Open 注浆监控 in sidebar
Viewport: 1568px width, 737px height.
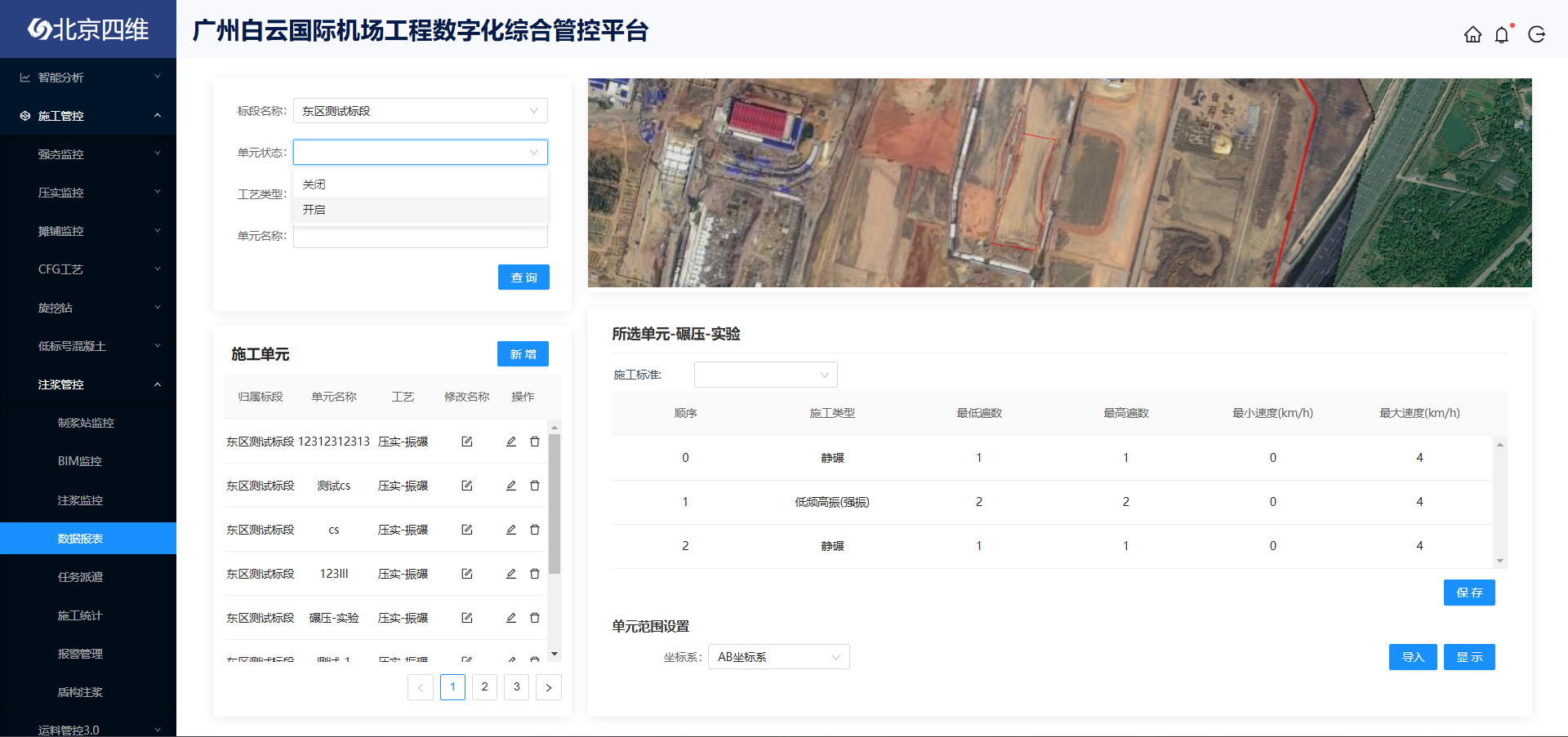pyautogui.click(x=80, y=500)
